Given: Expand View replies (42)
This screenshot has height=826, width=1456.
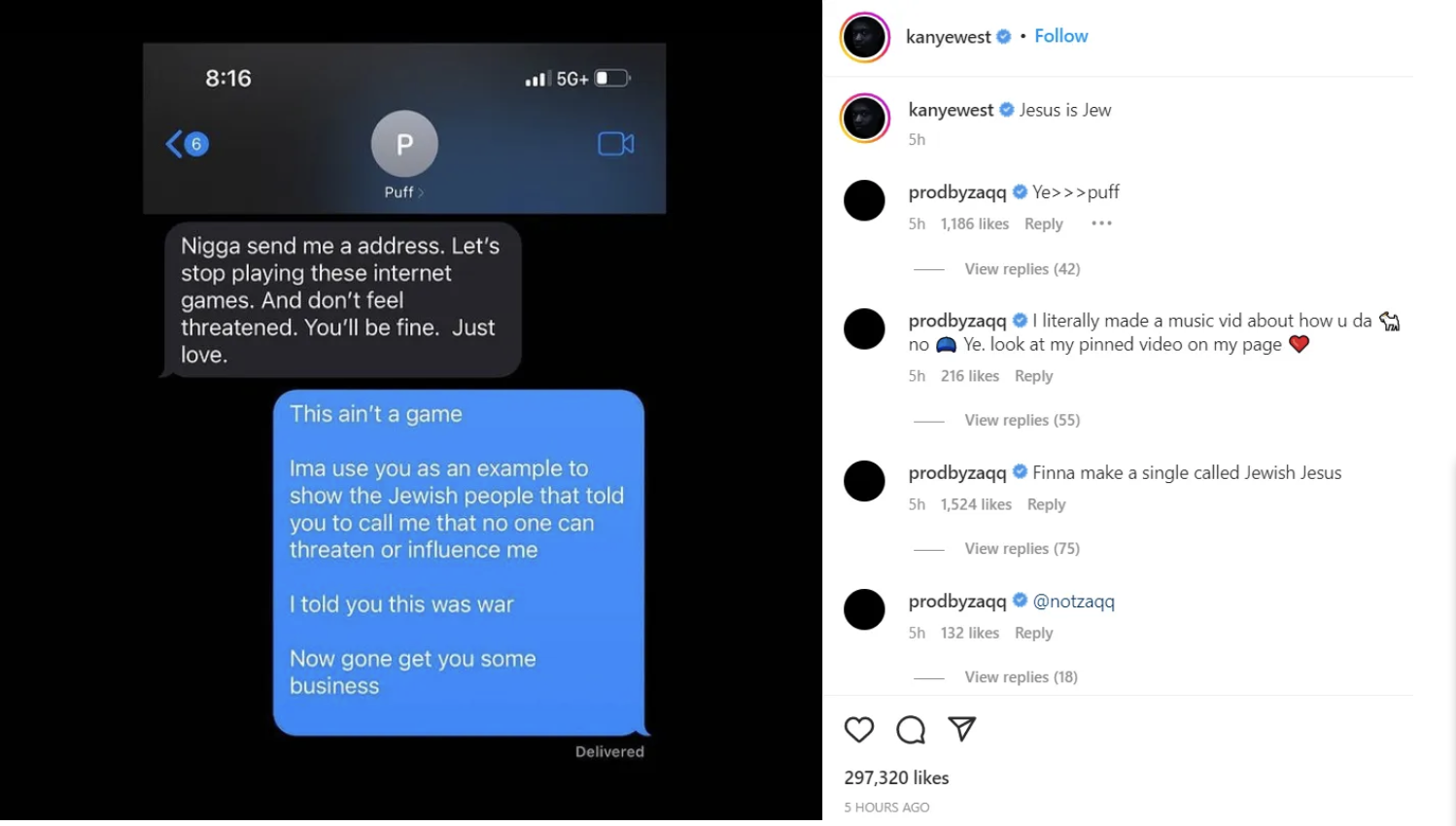Looking at the screenshot, I should click(x=1022, y=269).
